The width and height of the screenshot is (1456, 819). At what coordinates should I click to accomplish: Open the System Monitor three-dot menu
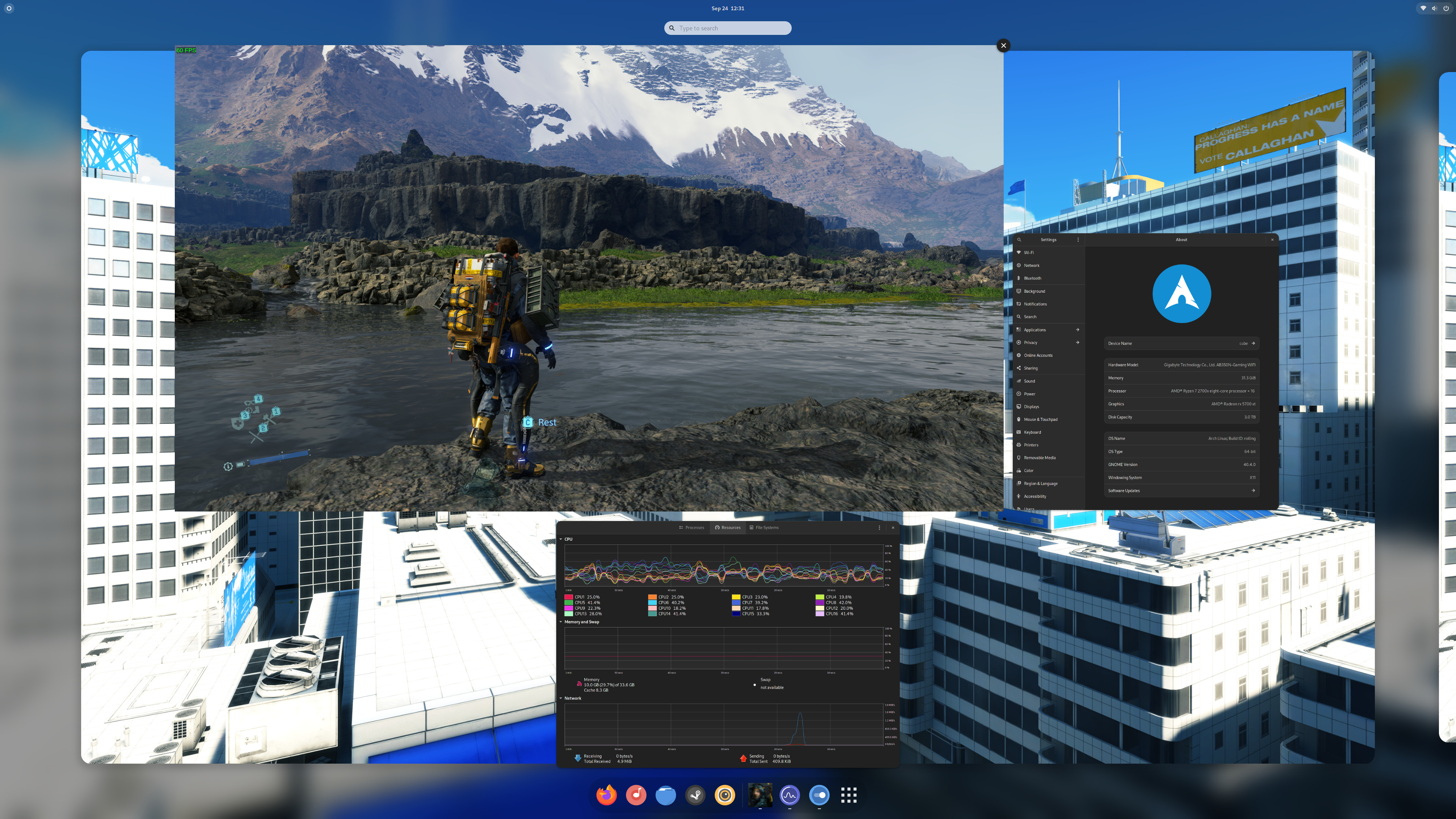[879, 527]
